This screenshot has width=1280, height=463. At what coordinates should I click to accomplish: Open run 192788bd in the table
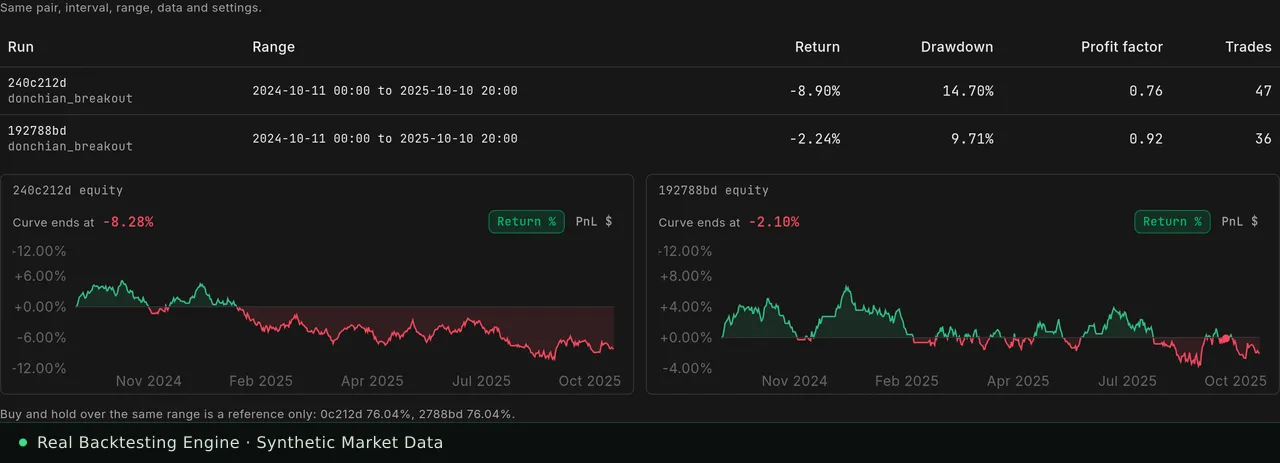38,131
